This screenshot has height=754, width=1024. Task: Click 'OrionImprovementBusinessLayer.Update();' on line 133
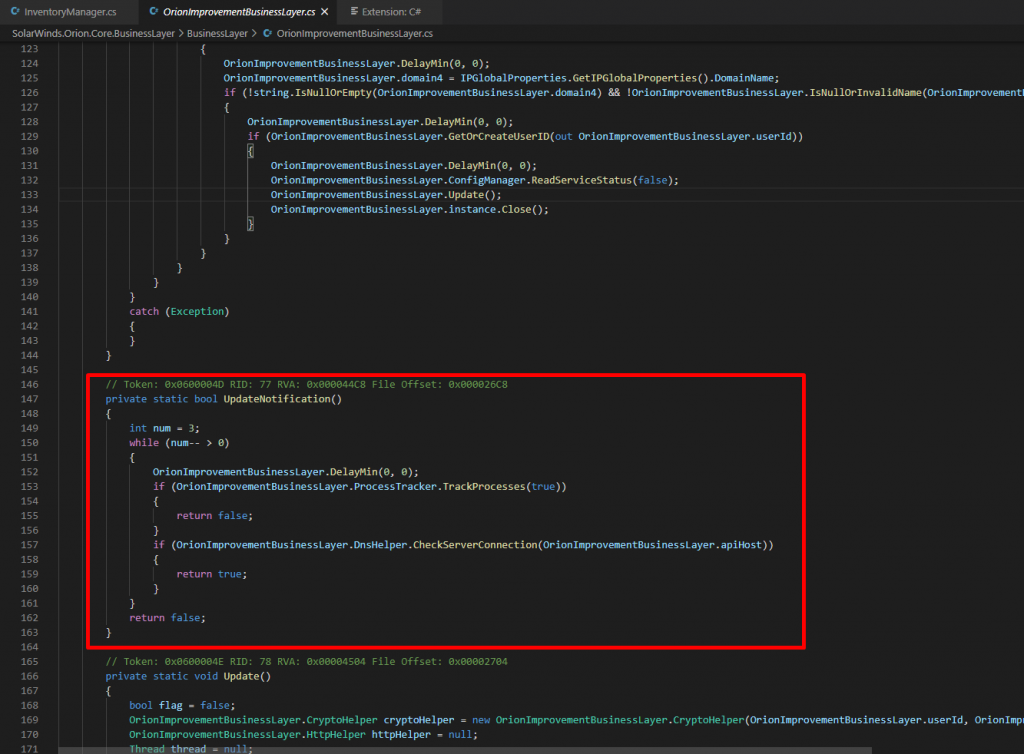(386, 195)
